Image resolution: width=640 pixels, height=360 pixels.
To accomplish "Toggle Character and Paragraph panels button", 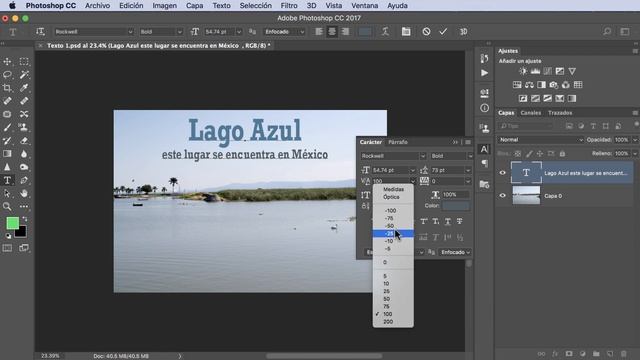I will (x=406, y=31).
